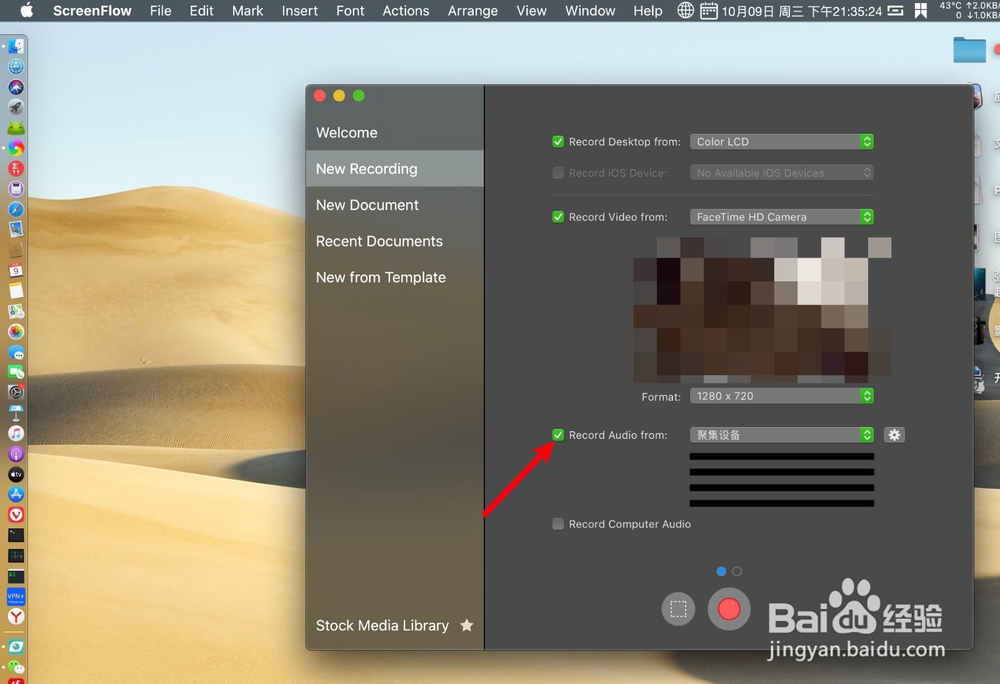Open the Mark menu
Image resolution: width=1000 pixels, height=684 pixels.
[247, 11]
